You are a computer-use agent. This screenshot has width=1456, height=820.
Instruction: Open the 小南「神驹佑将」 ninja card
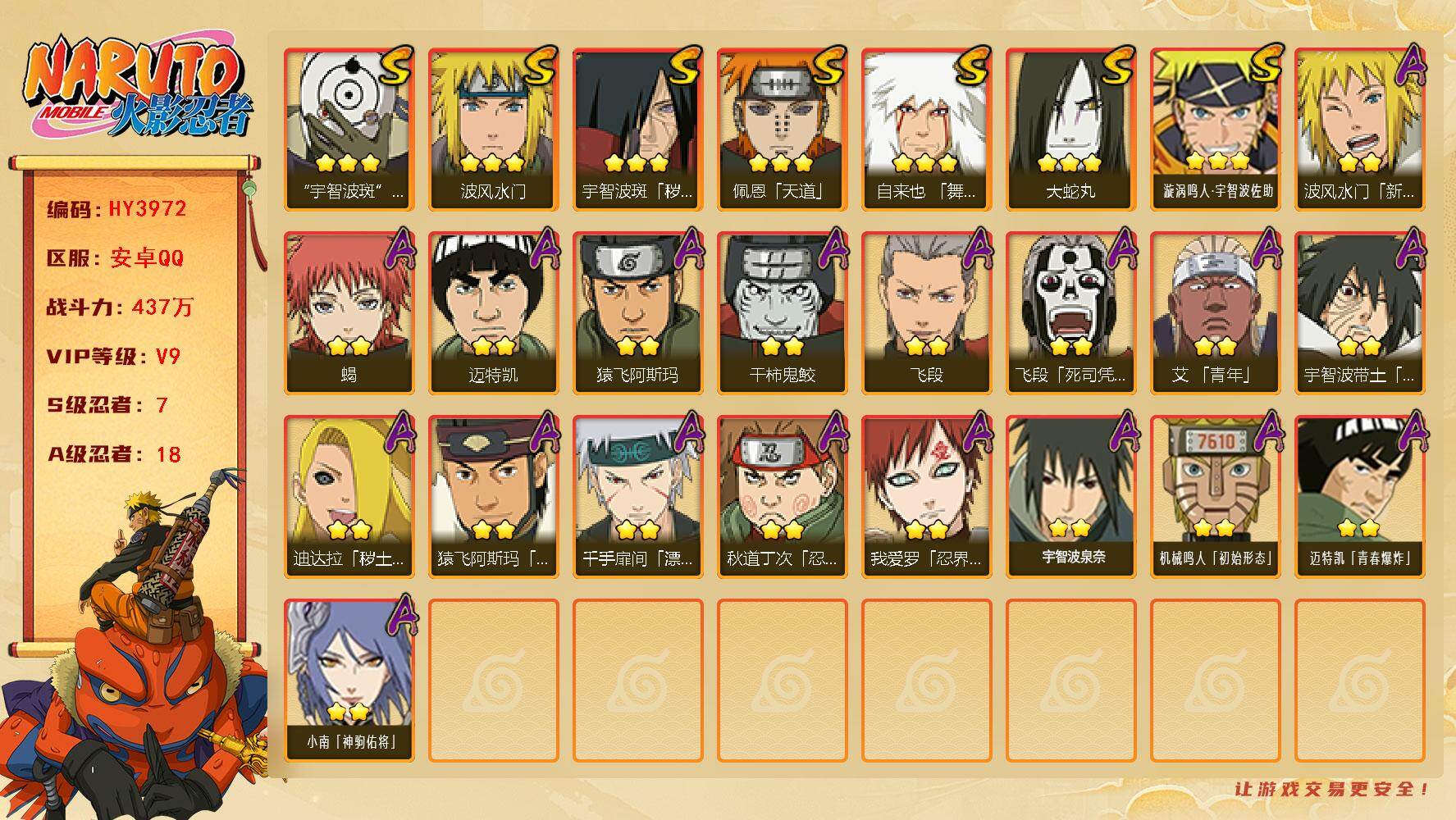349,681
